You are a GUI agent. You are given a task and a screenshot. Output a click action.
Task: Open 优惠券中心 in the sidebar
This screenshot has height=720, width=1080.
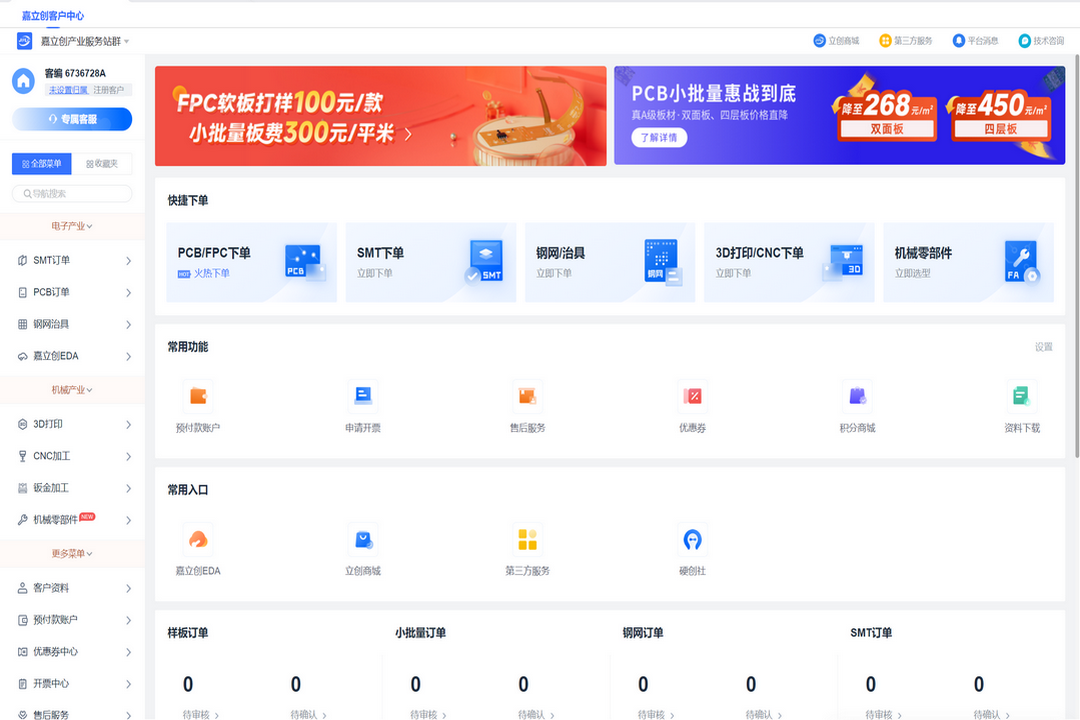click(x=72, y=652)
